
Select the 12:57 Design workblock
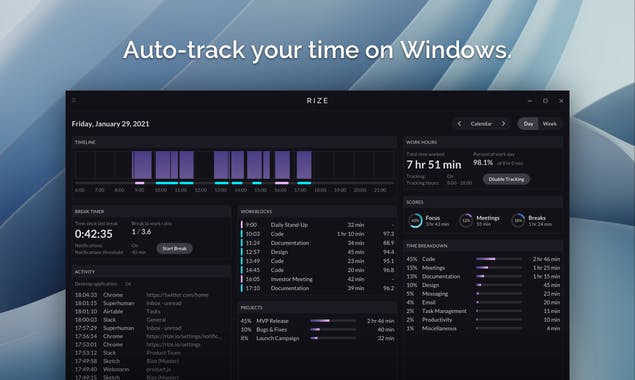pos(318,252)
